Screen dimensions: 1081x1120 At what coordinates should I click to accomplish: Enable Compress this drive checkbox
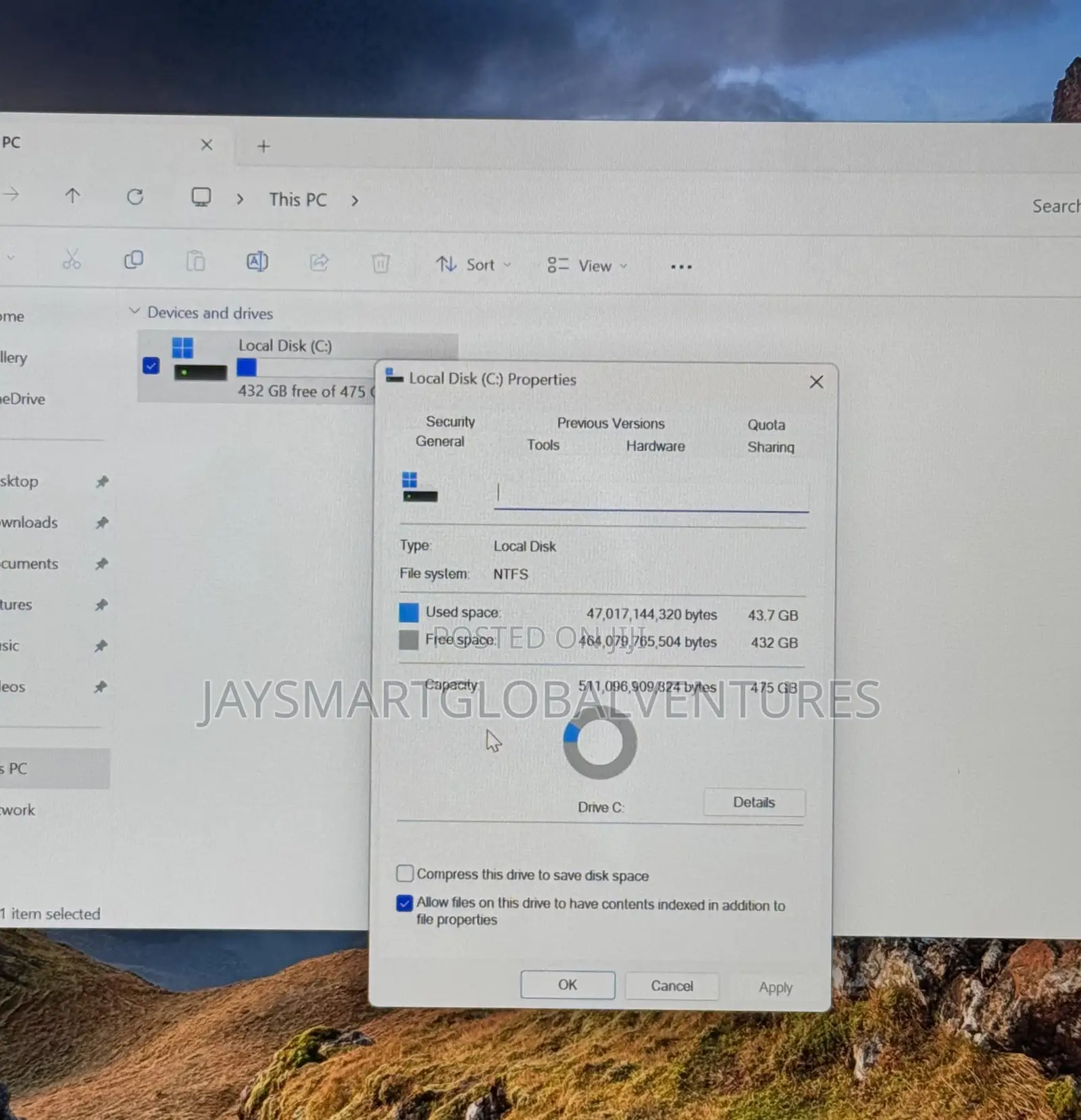click(405, 873)
